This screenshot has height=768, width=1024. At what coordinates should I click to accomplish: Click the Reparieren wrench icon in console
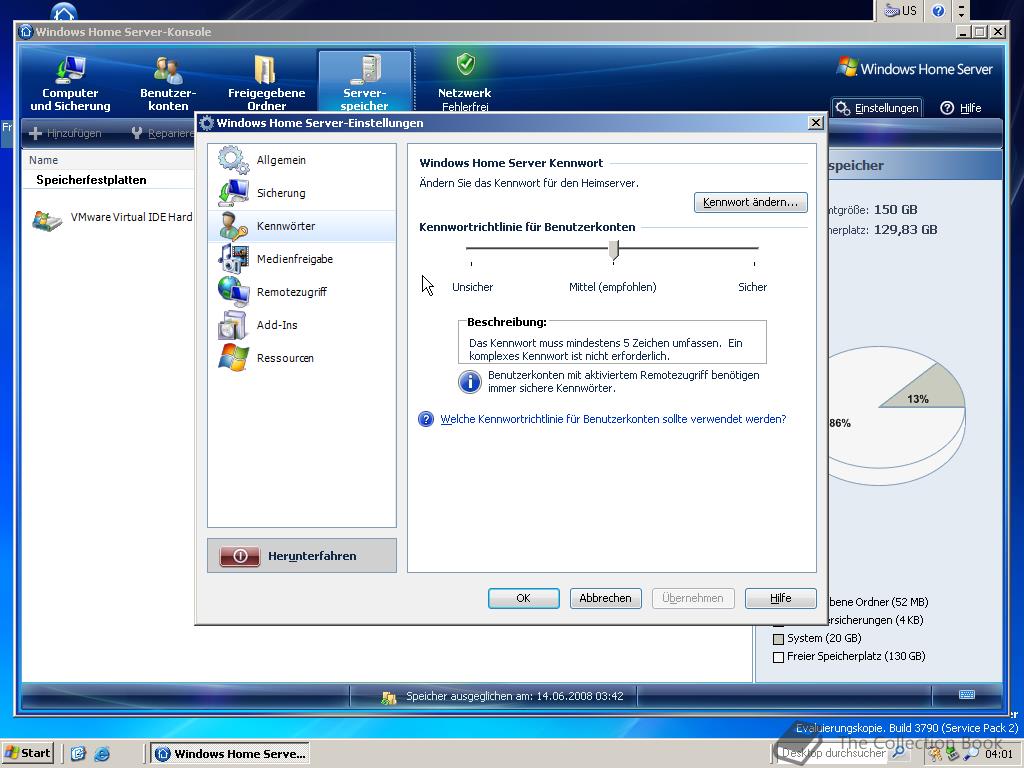coord(136,133)
